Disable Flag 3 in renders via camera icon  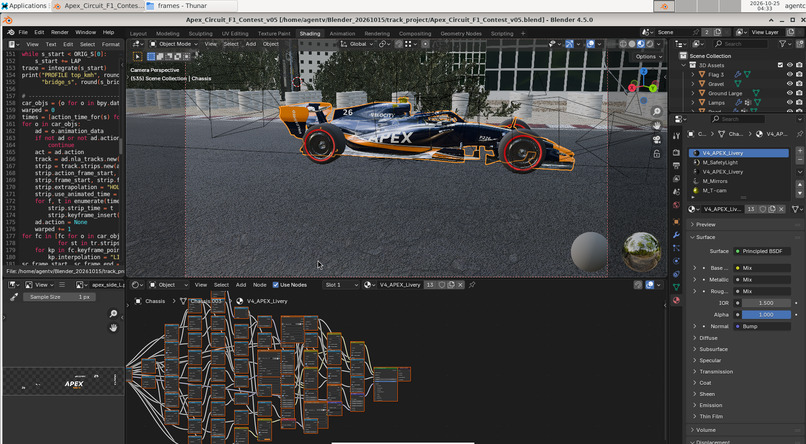(x=799, y=75)
